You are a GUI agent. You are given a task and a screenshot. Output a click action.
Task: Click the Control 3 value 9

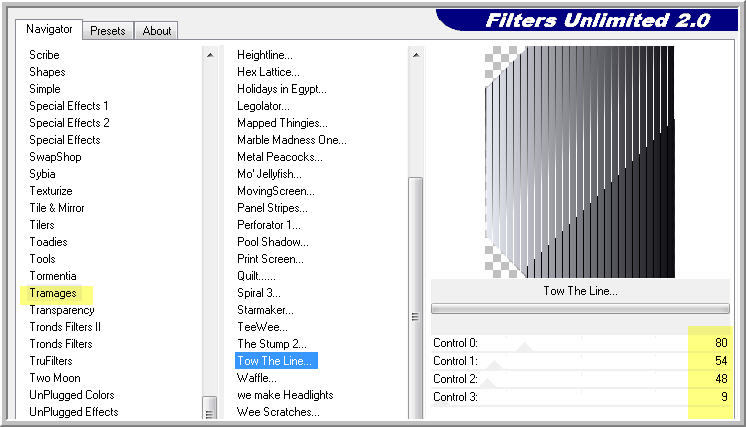724,397
